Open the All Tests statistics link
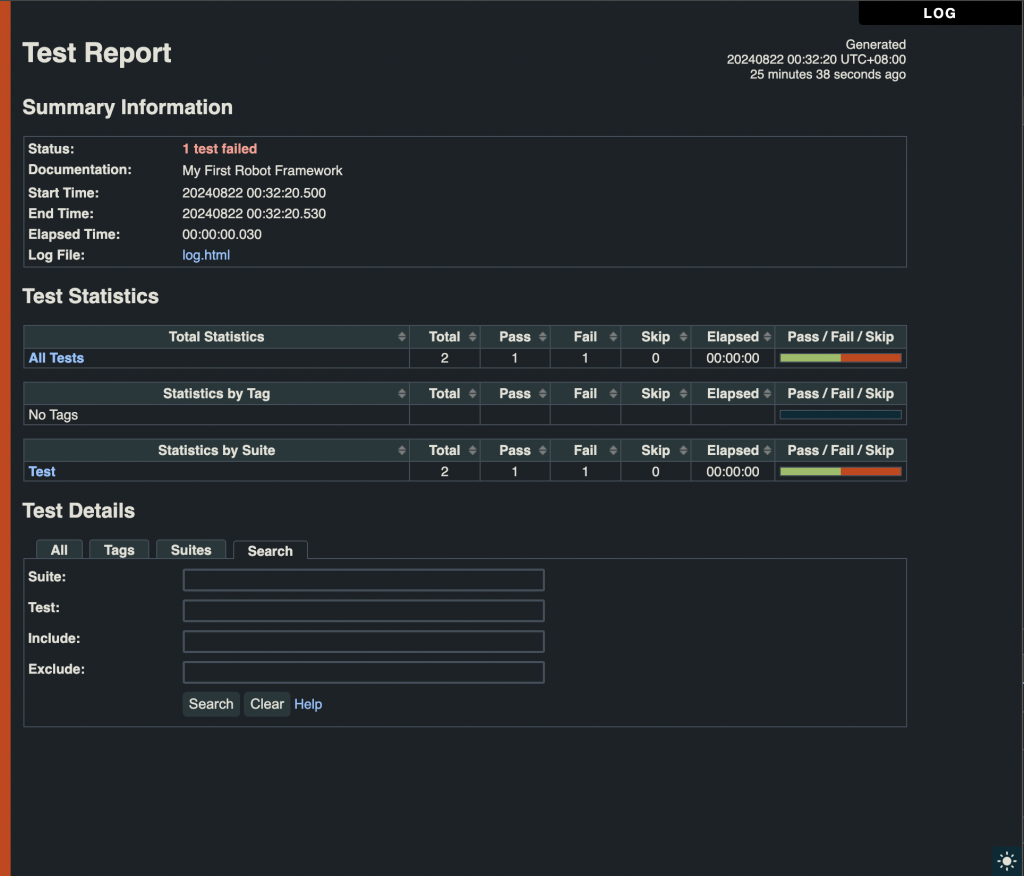Screen dimensions: 1024x876 point(56,358)
